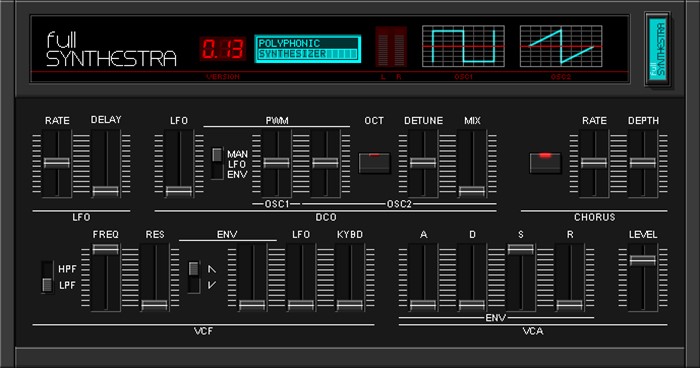This screenshot has height=368, width=700.
Task: Click the ENV label next to PWM switch
Action: coord(237,175)
